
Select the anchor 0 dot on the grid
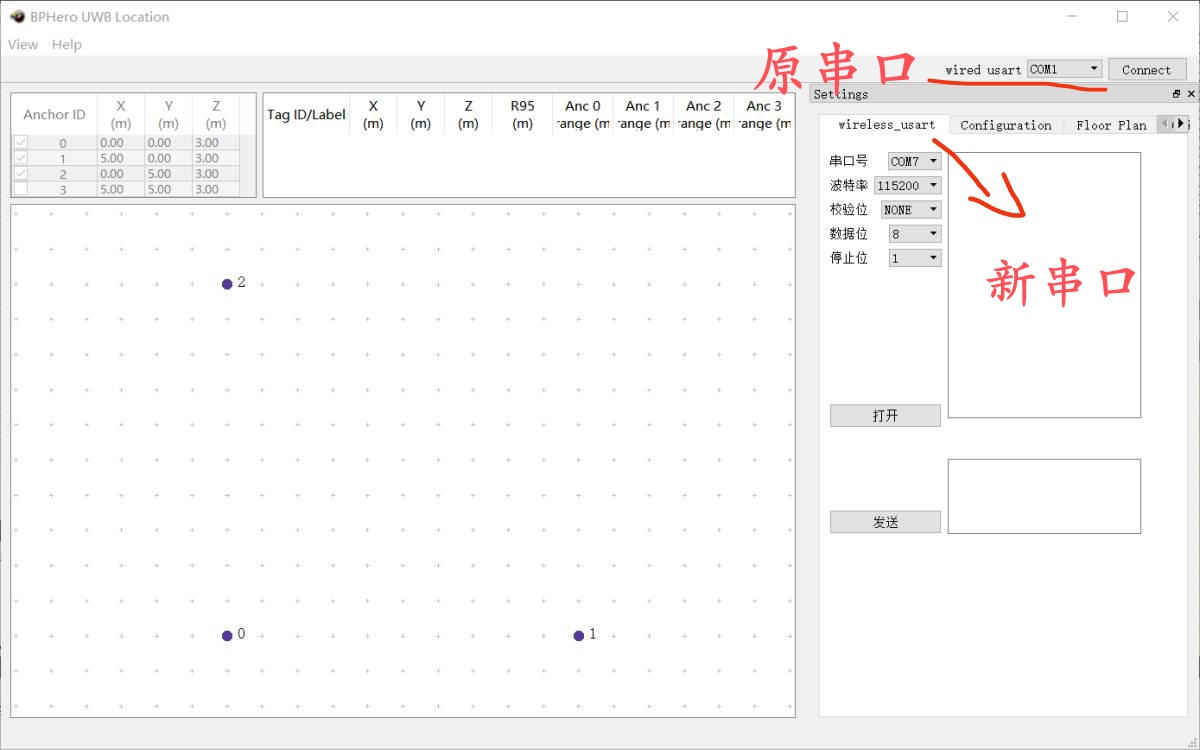click(x=227, y=635)
